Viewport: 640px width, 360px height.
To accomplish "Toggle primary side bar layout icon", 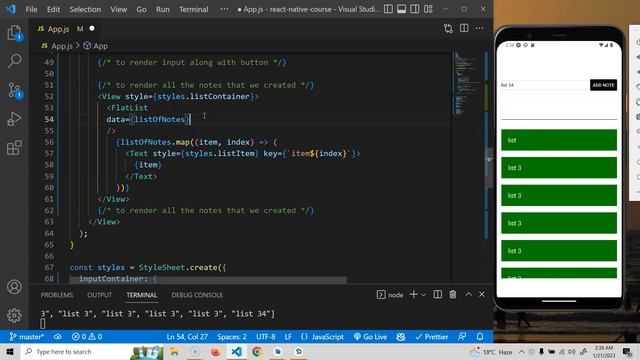I will (388, 9).
